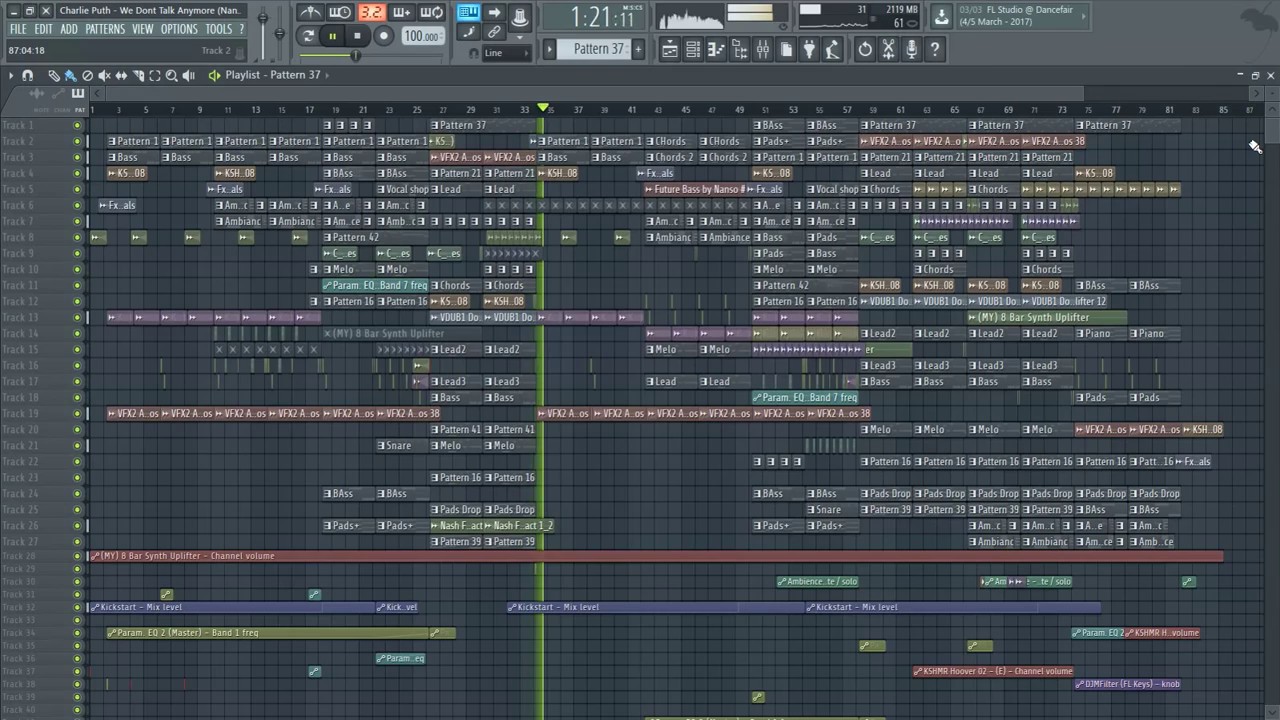Image resolution: width=1280 pixels, height=720 pixels.
Task: Open the pattern selector left arrow menu
Action: click(x=549, y=48)
